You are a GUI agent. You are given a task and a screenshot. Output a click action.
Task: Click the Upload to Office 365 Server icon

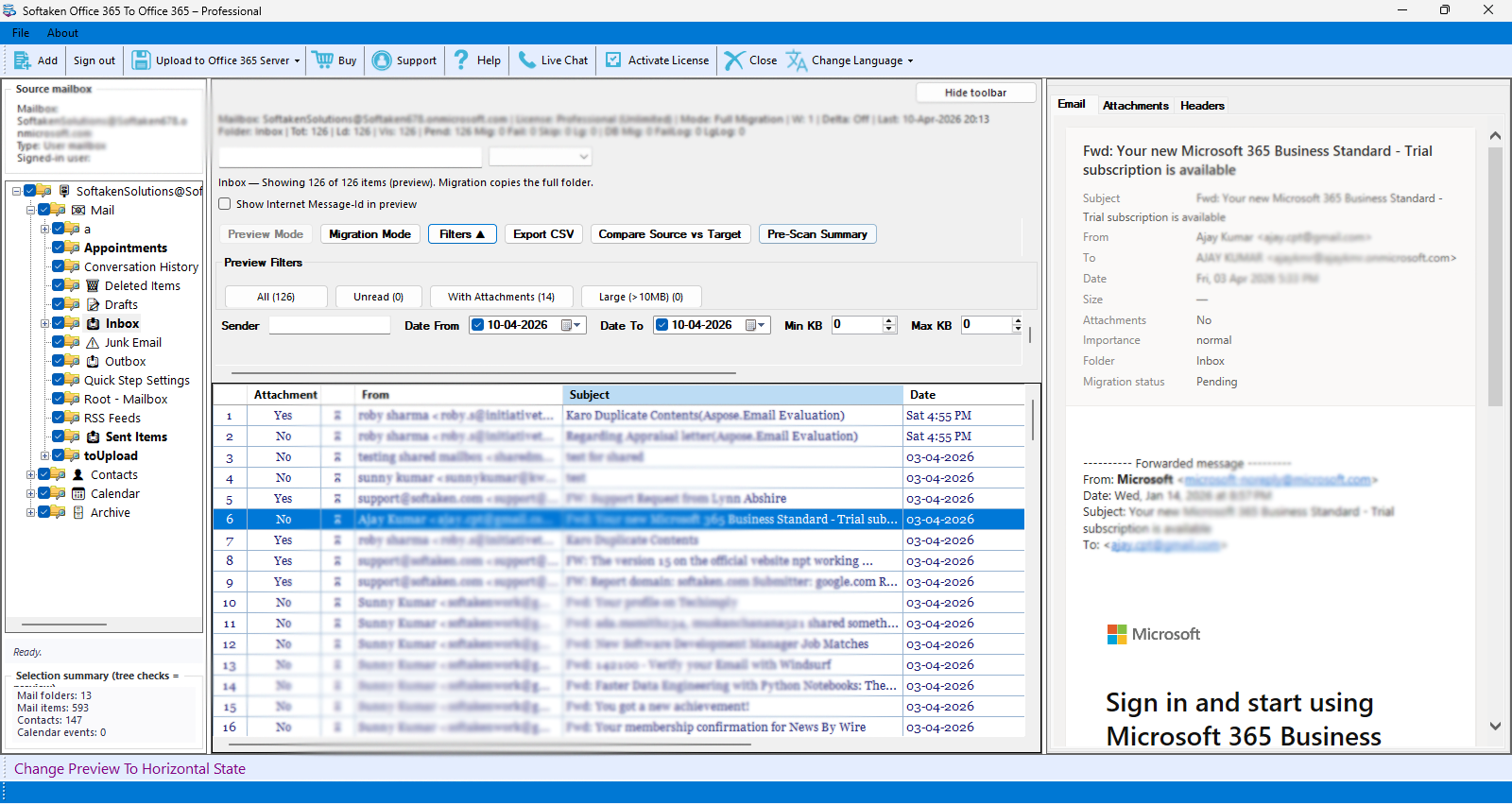pyautogui.click(x=141, y=60)
